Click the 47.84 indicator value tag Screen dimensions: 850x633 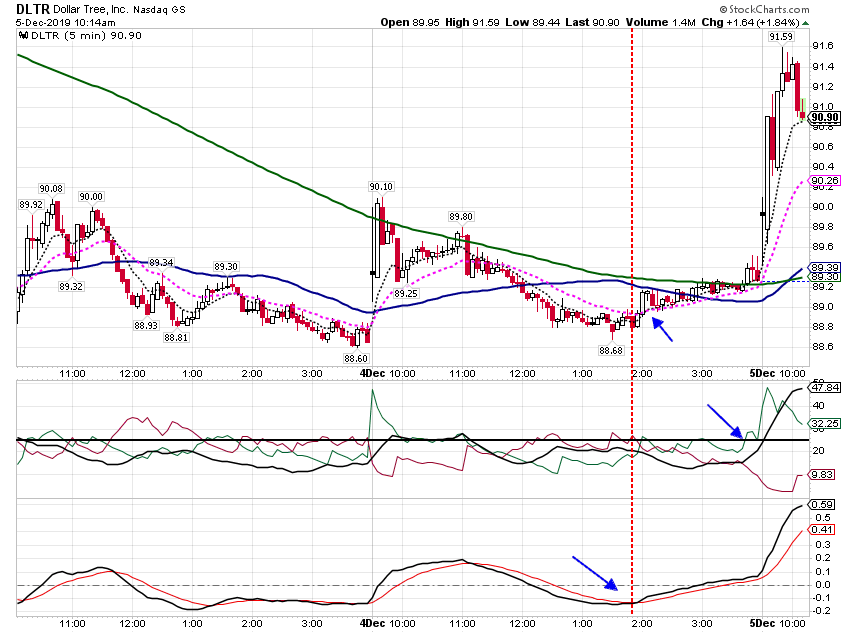824,387
